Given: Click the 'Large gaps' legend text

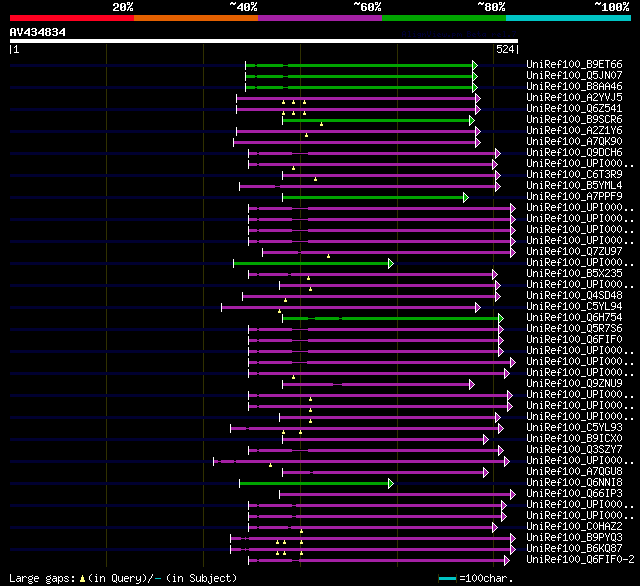Looking at the screenshot, I should [42, 578].
